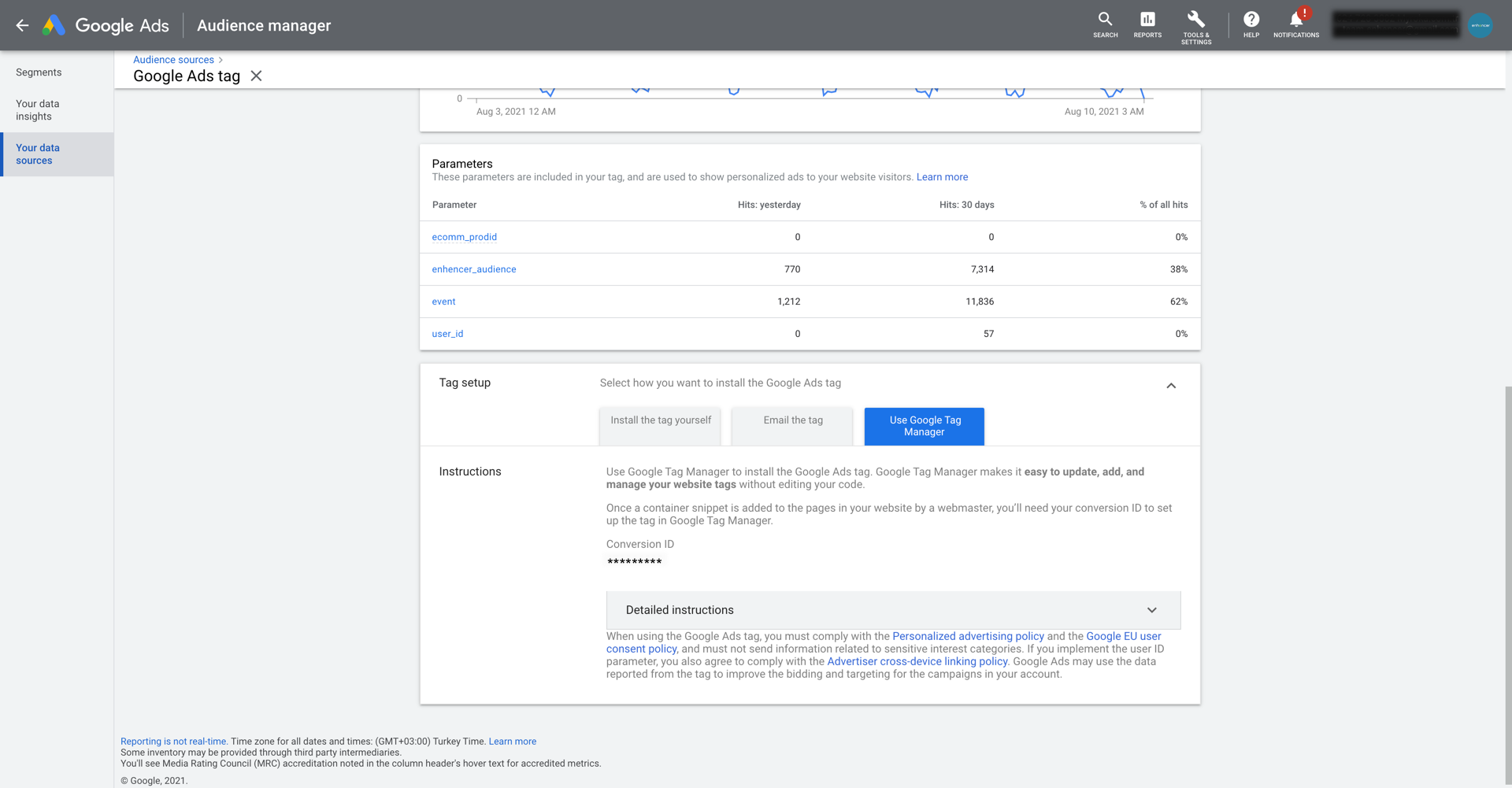Expand Detailed instructions
This screenshot has height=788, width=1512.
pyautogui.click(x=893, y=610)
